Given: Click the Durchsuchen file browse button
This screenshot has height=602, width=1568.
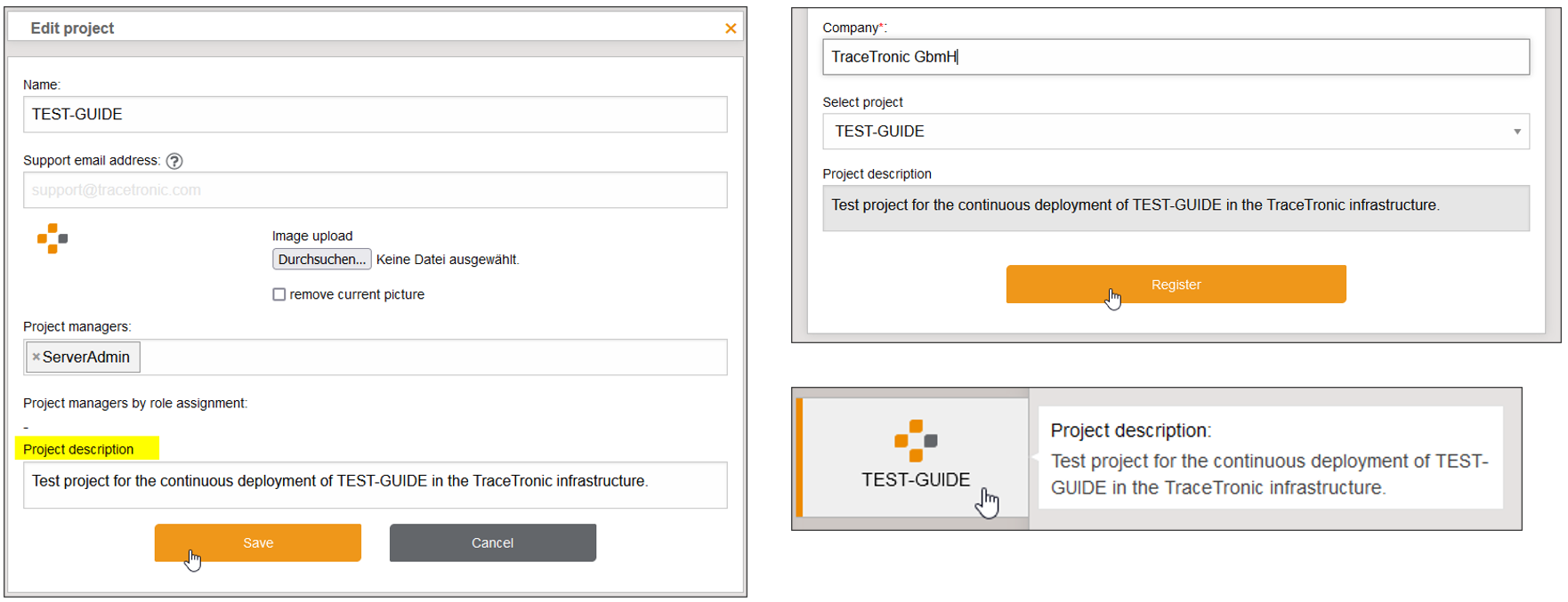Looking at the screenshot, I should click(321, 260).
